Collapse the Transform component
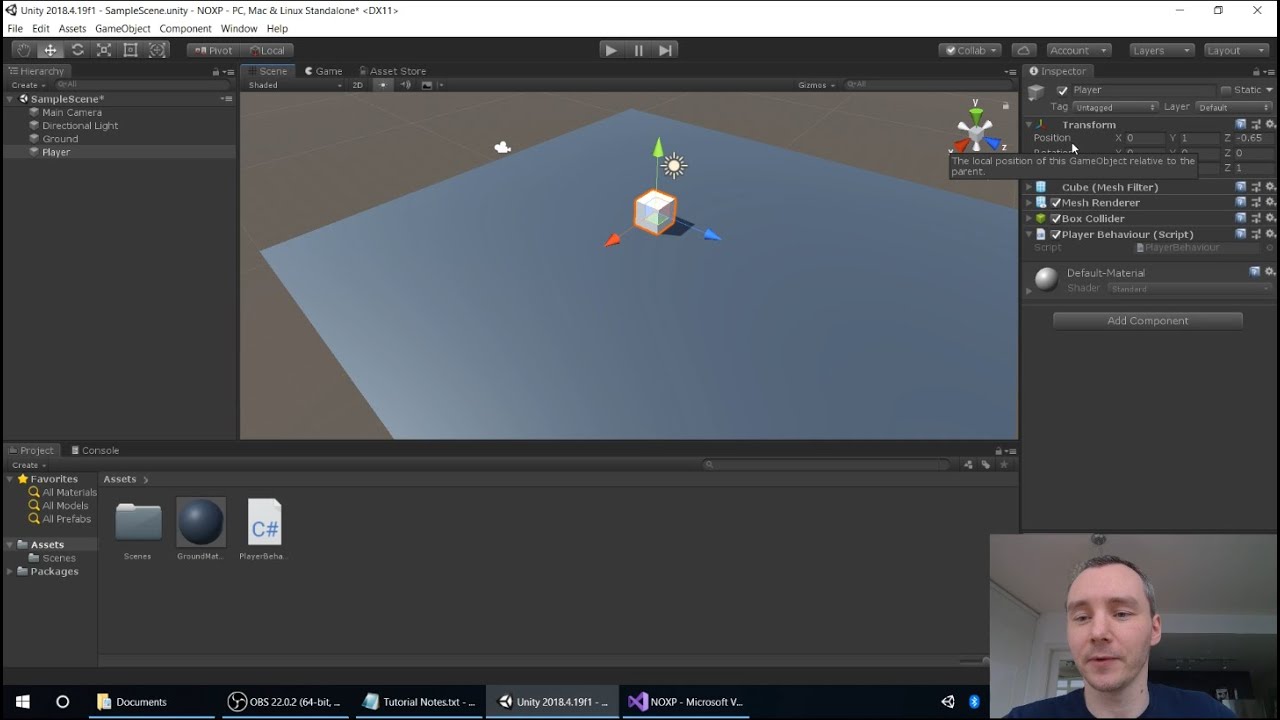This screenshot has height=720, width=1280. pyautogui.click(x=1029, y=124)
